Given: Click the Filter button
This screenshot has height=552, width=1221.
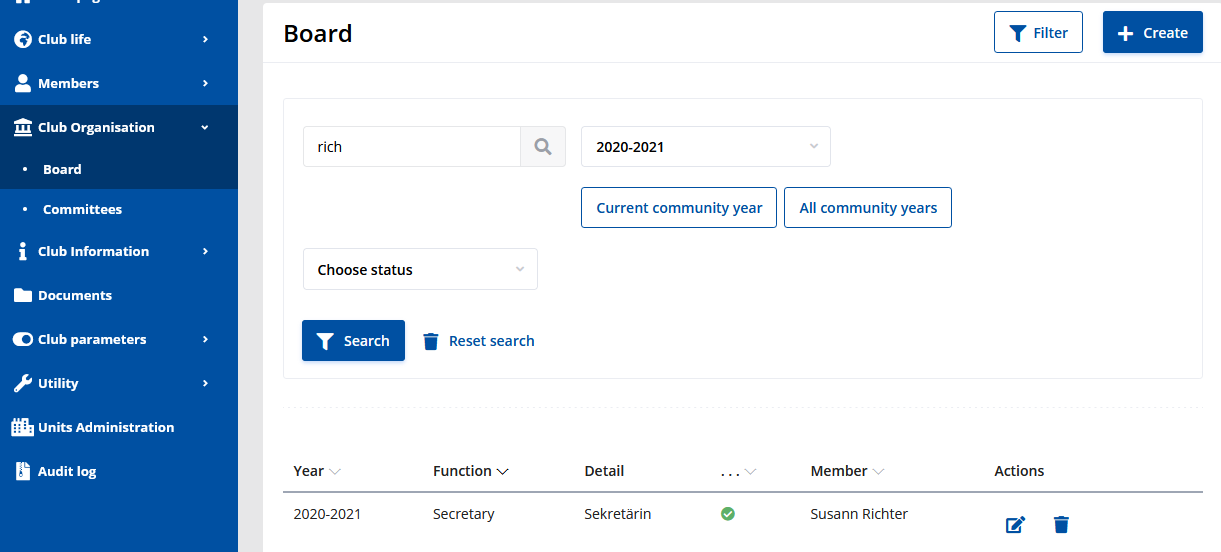Looking at the screenshot, I should (1038, 33).
